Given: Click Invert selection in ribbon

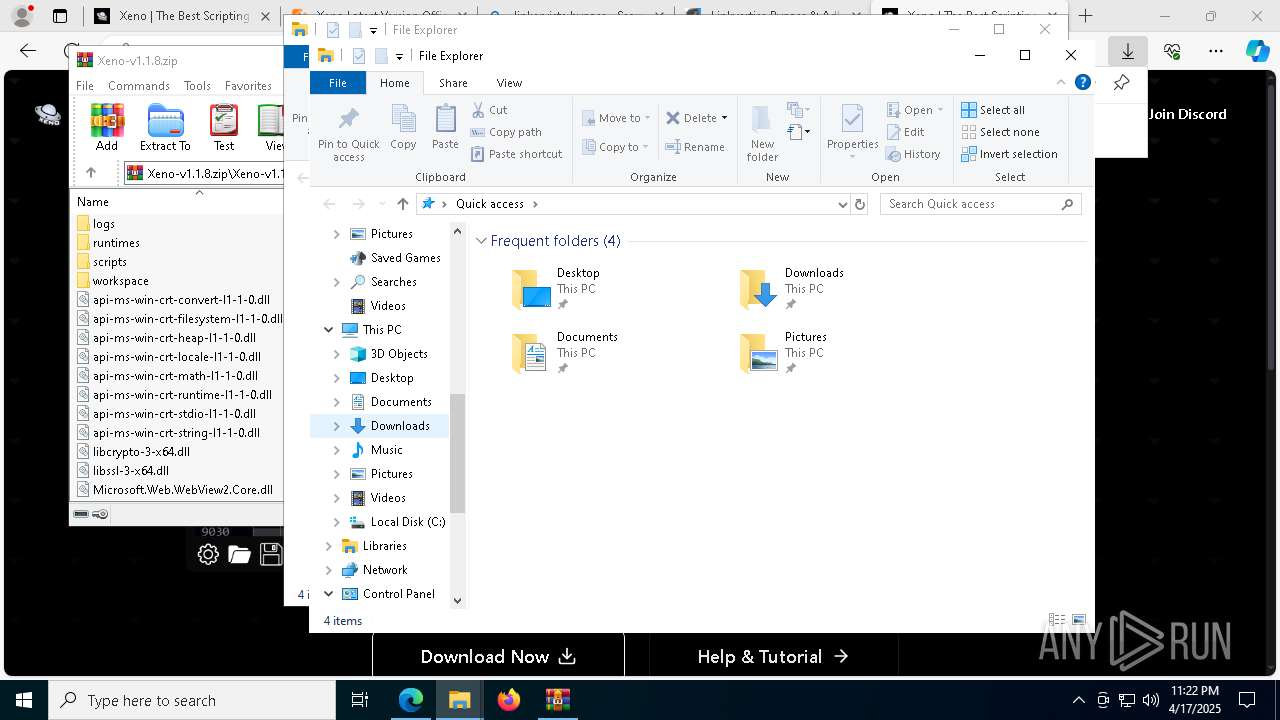Looking at the screenshot, I should 1009,154.
